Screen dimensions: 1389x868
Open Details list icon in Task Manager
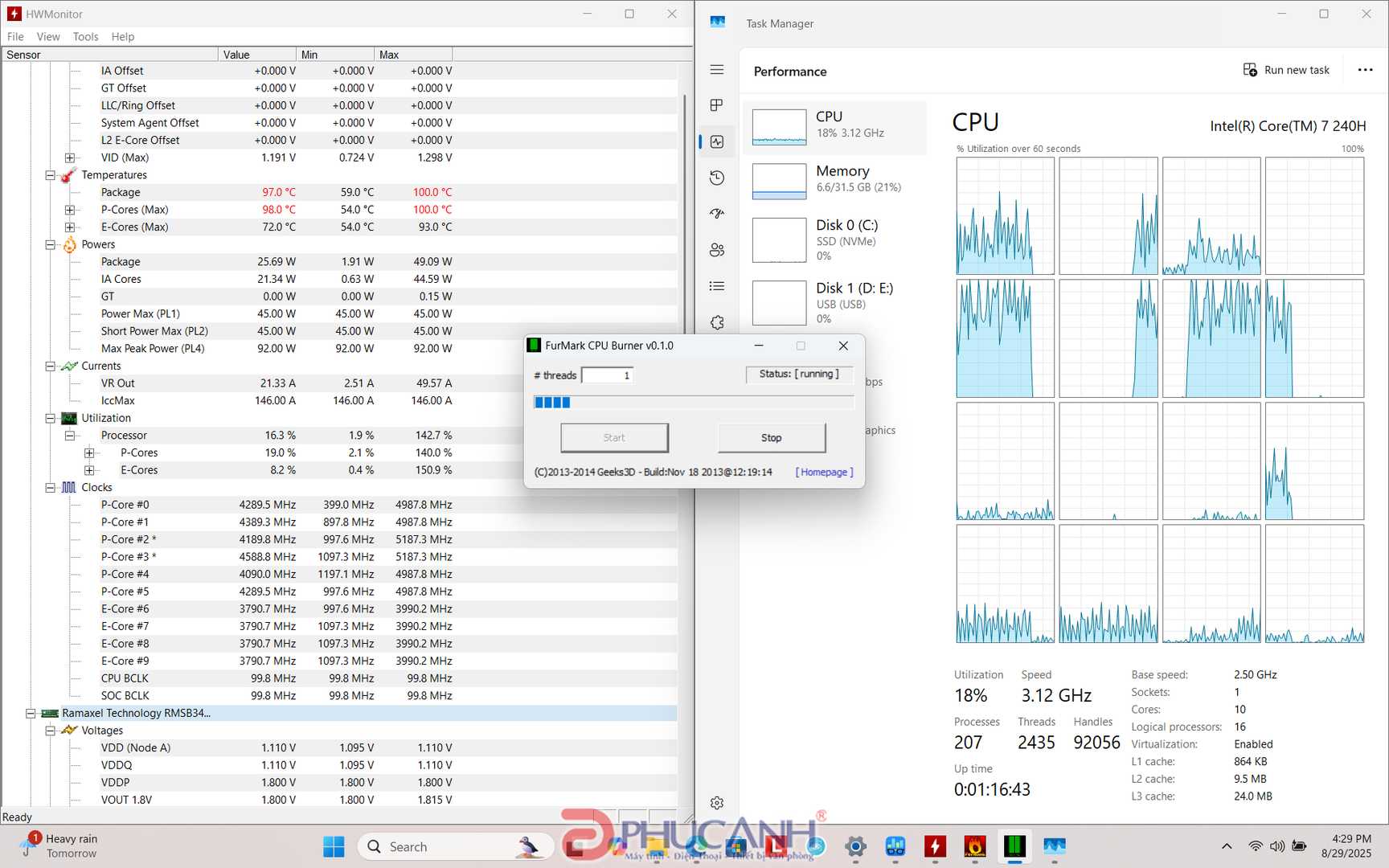[x=717, y=286]
